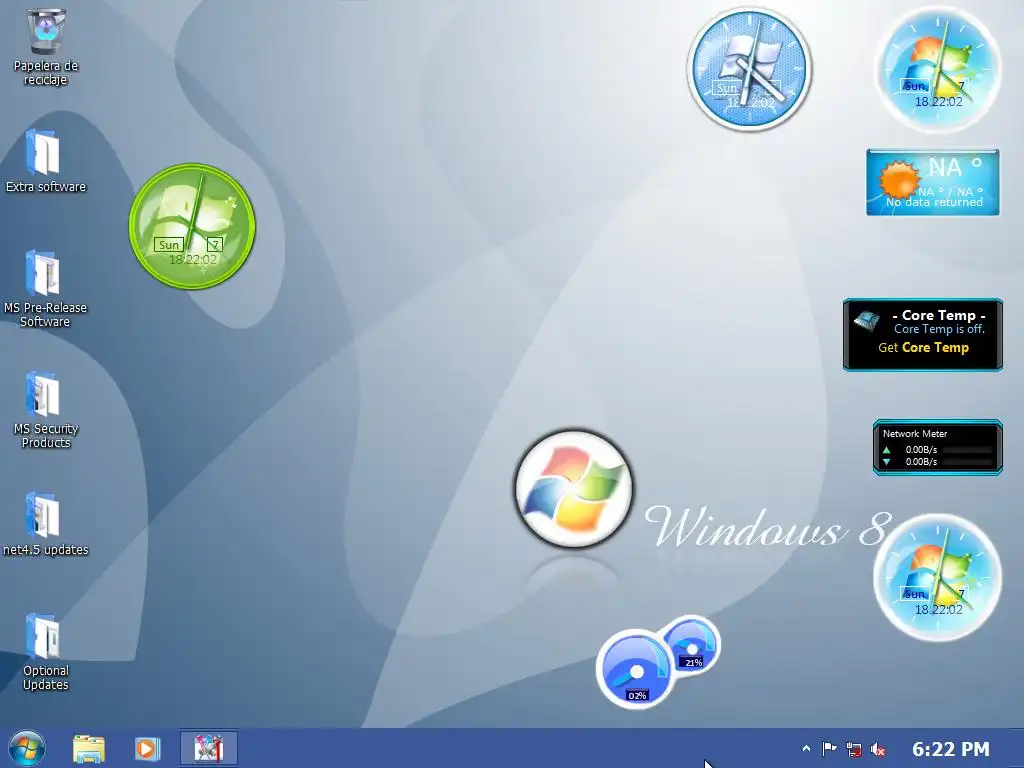
Task: Click the large CPU meter dial showing 02%
Action: tap(635, 669)
